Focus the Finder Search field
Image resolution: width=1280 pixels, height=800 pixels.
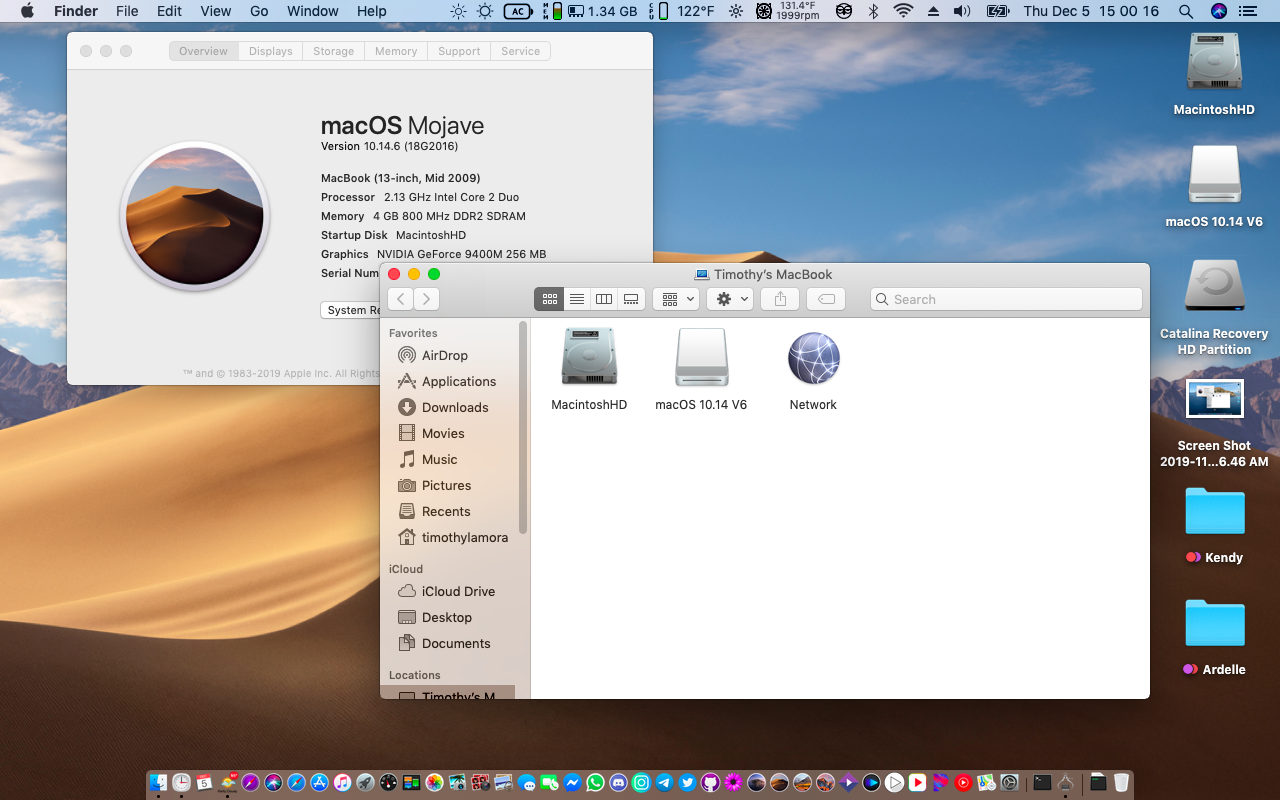(1006, 299)
